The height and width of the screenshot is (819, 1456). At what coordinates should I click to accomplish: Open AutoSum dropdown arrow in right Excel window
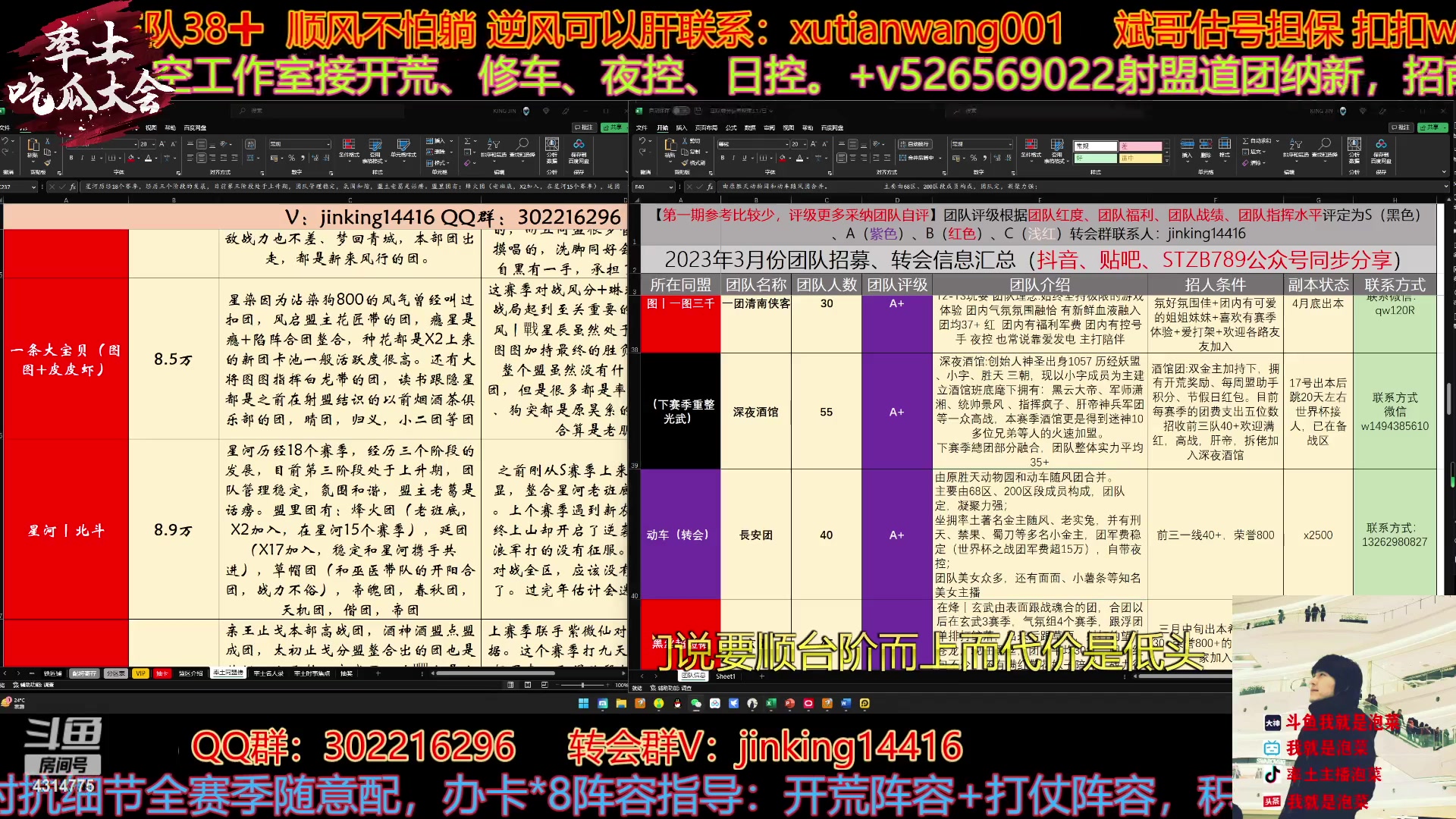1277,141
